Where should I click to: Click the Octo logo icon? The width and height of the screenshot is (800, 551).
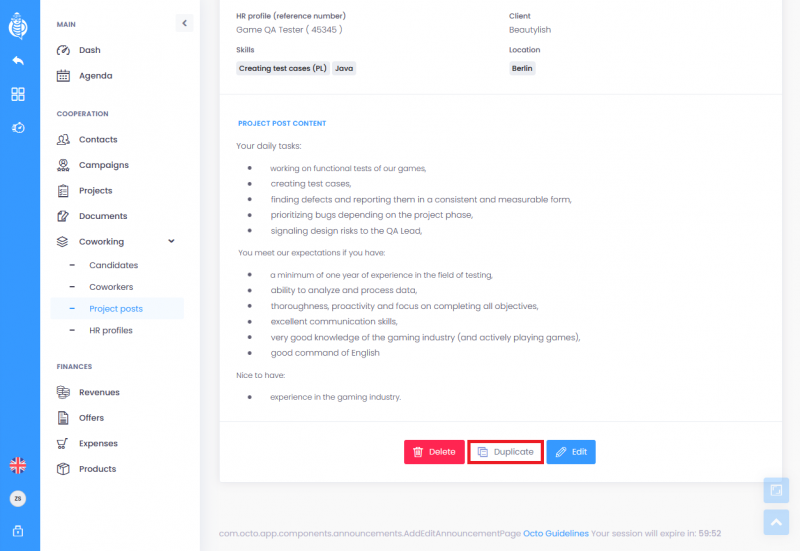pos(18,26)
